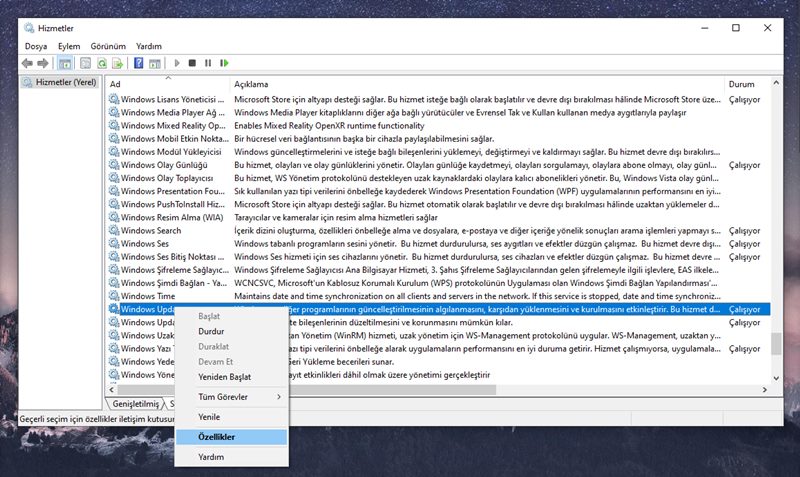Sort by the Ad column header
The height and width of the screenshot is (477, 800).
[x=168, y=84]
